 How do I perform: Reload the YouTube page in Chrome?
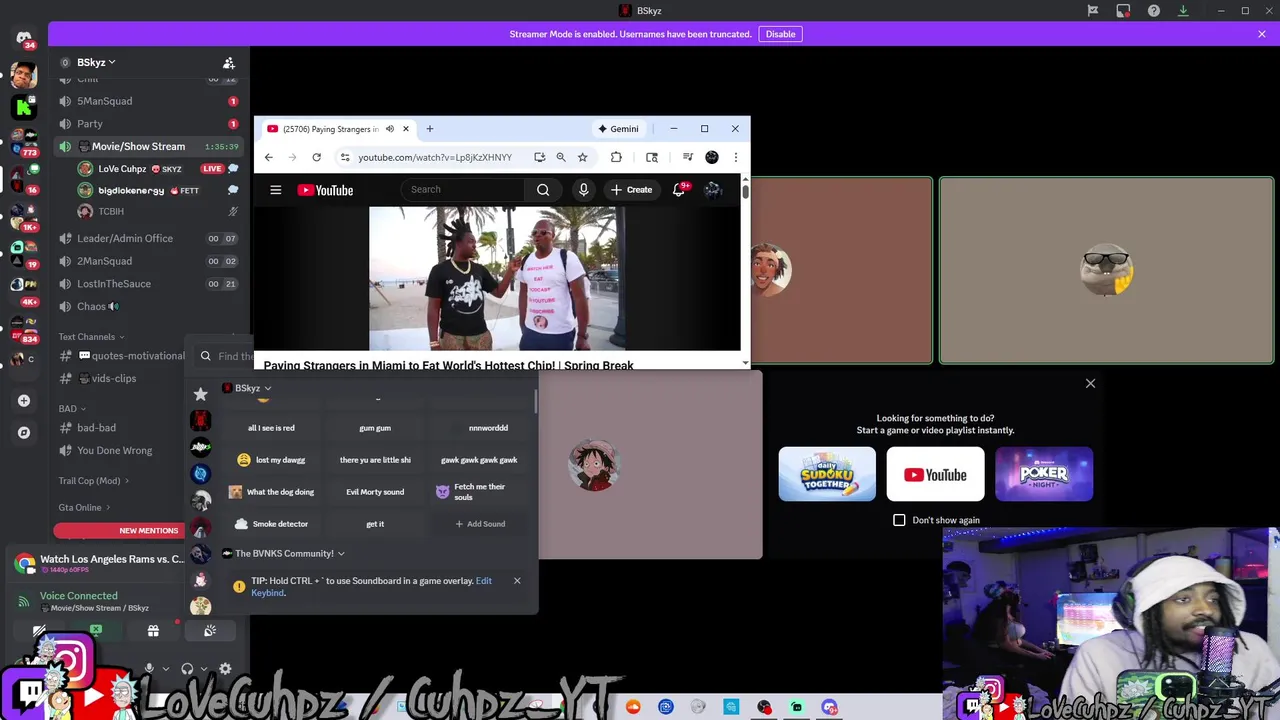pos(316,157)
